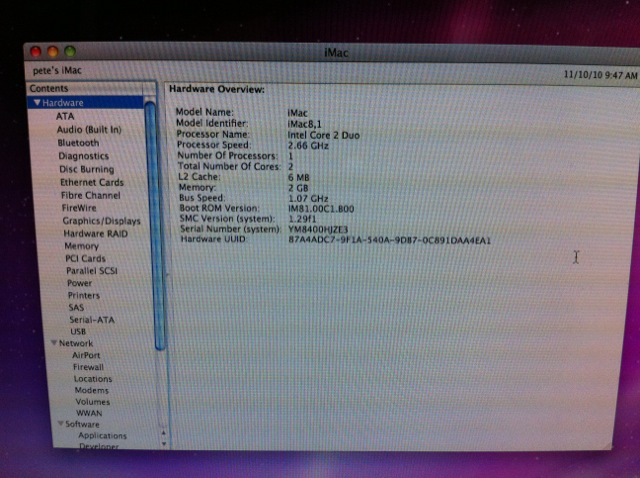Click Boot ROM version IM81.00C1.B00
Image resolution: width=640 pixels, height=478 pixels.
point(321,209)
